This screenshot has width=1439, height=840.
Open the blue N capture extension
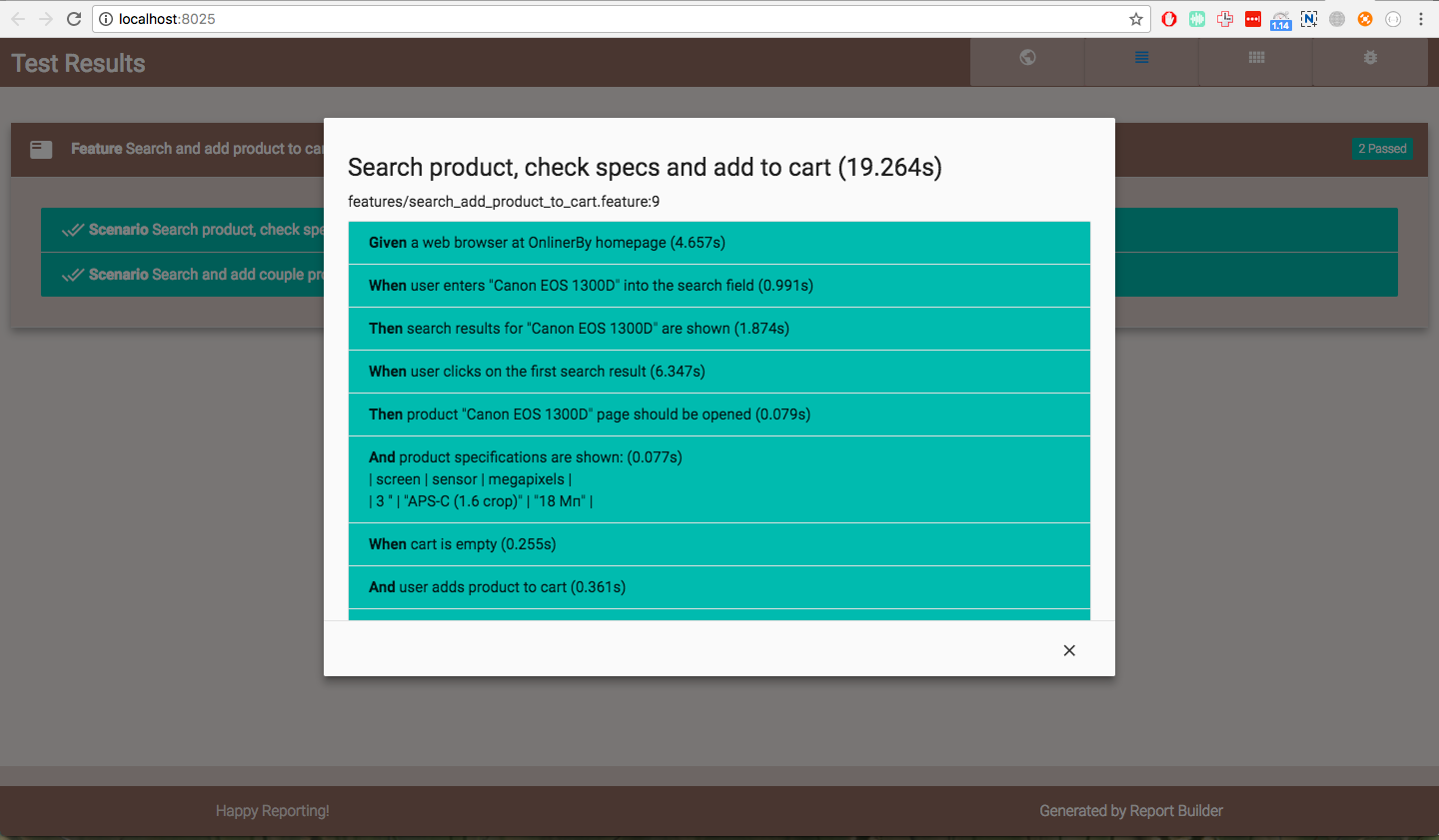click(1309, 19)
